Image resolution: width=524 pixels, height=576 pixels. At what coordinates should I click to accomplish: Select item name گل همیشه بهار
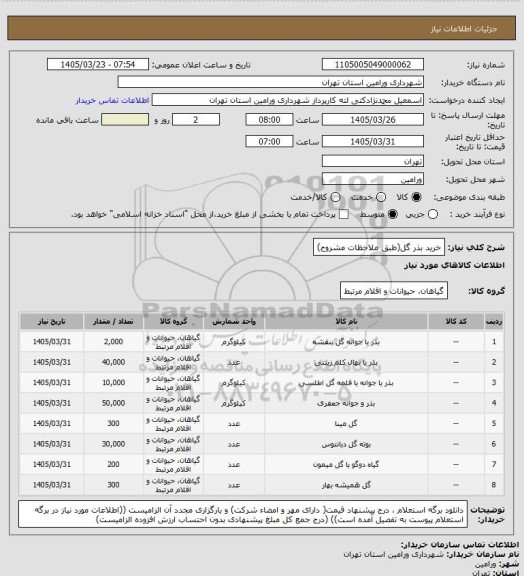click(x=346, y=485)
